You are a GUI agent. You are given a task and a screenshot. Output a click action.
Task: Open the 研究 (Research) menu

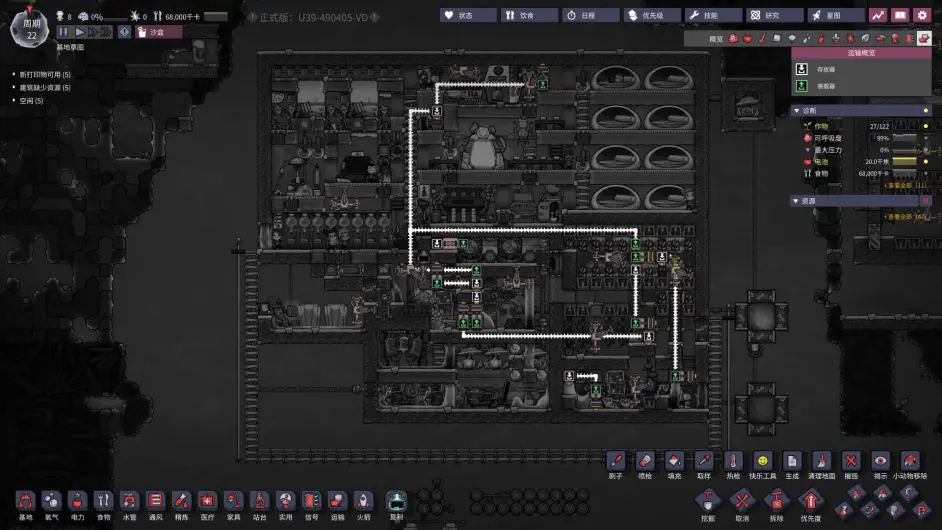coord(774,16)
